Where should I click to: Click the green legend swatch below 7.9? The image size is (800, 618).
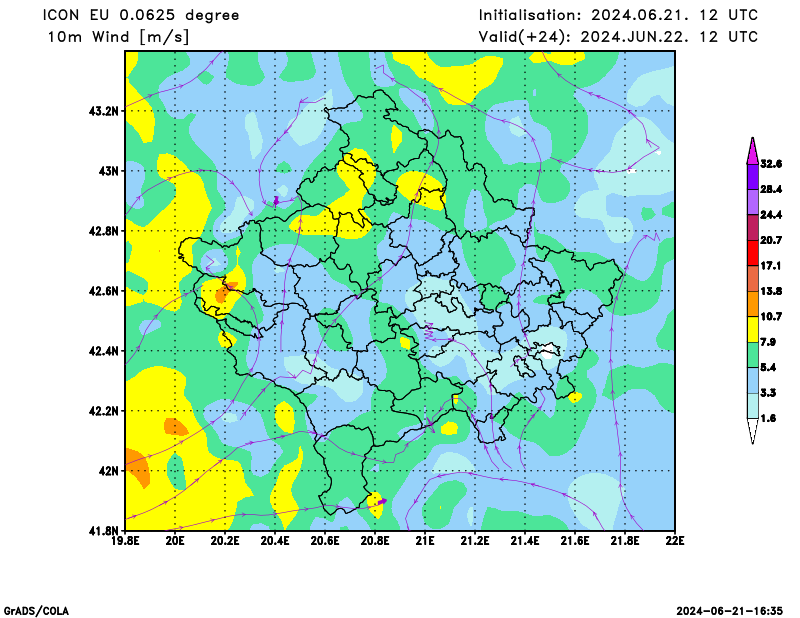(x=753, y=355)
